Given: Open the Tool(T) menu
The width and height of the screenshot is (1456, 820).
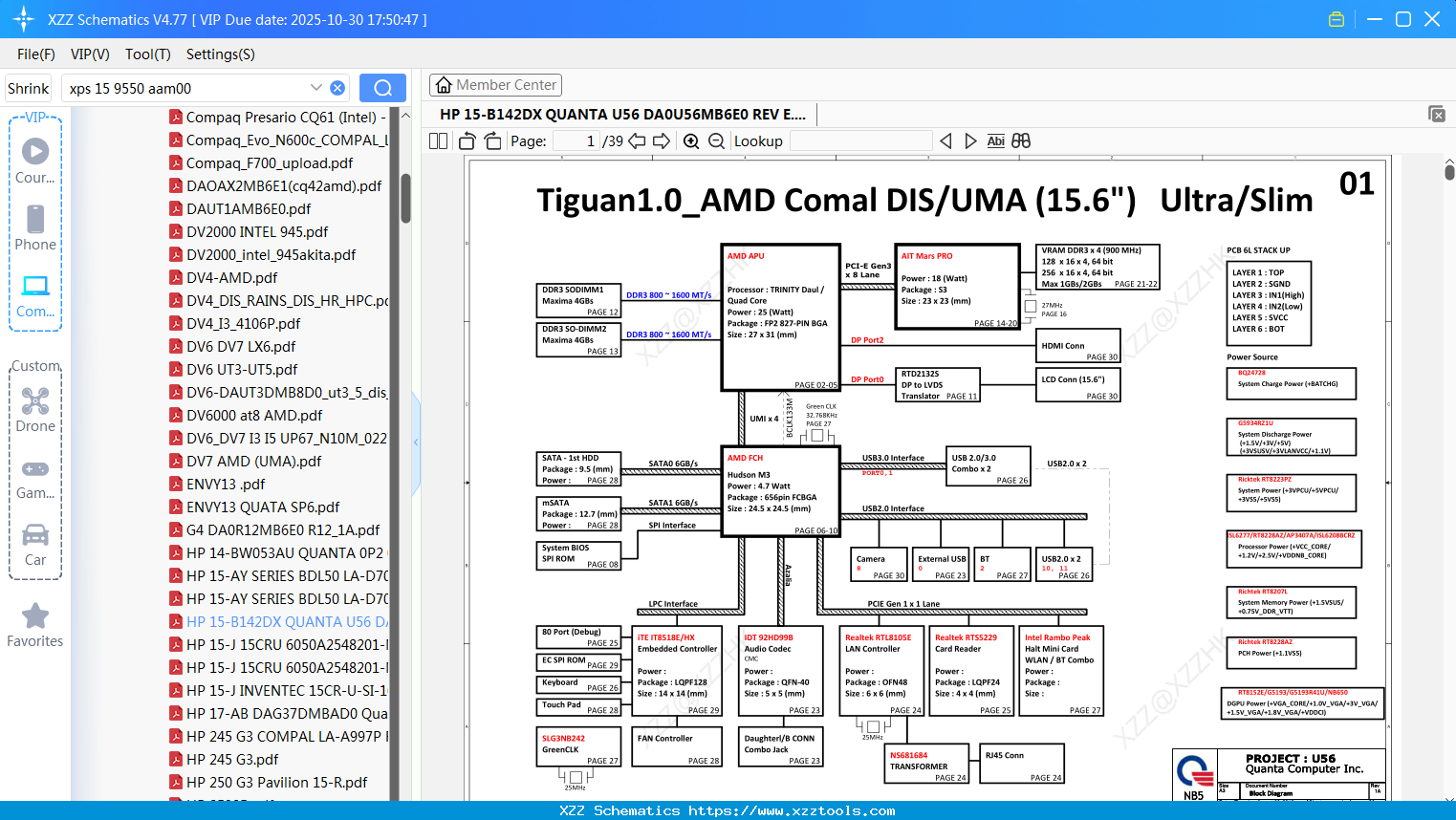Looking at the screenshot, I should (148, 54).
